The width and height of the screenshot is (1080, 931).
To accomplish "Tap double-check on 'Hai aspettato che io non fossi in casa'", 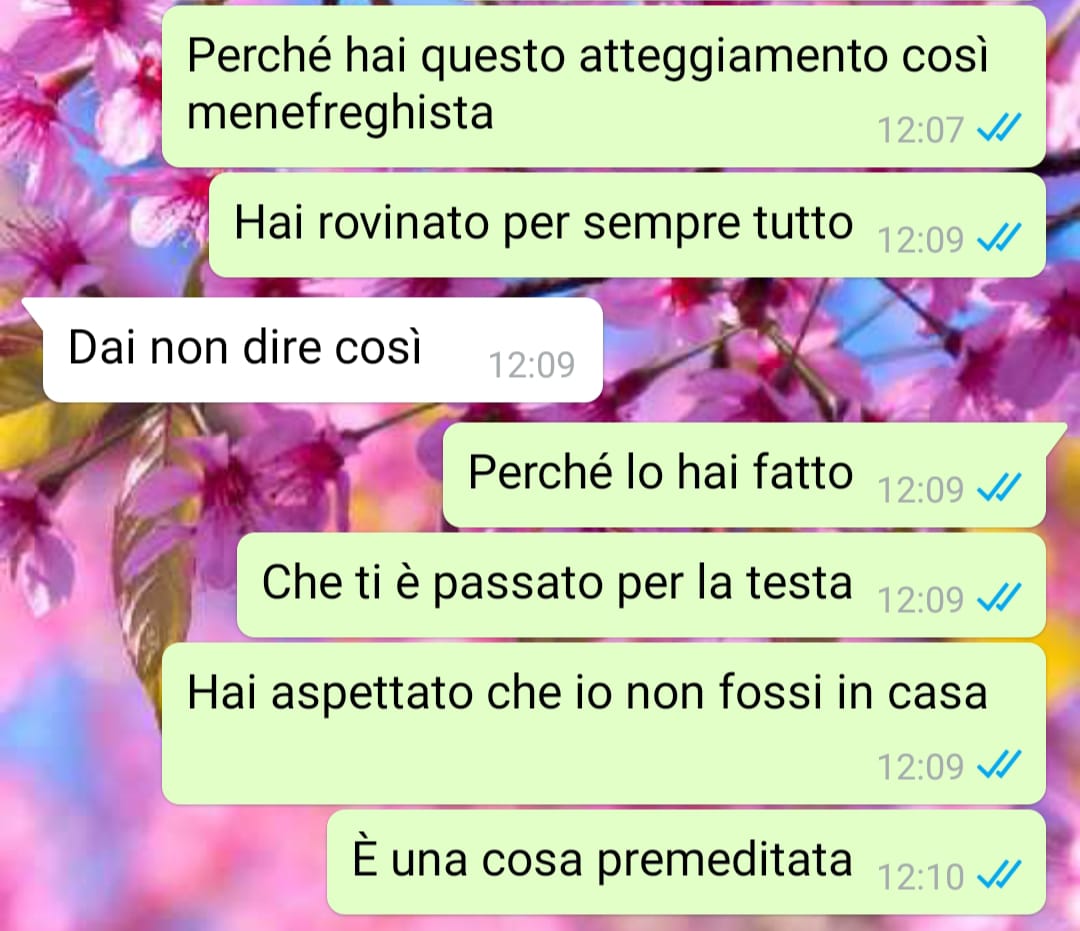I will coord(999,765).
